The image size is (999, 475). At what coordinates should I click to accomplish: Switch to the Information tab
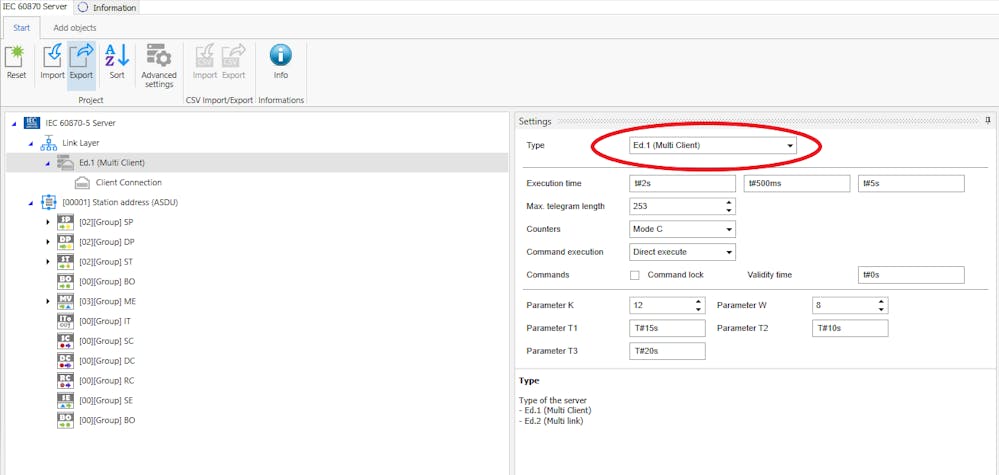point(108,8)
